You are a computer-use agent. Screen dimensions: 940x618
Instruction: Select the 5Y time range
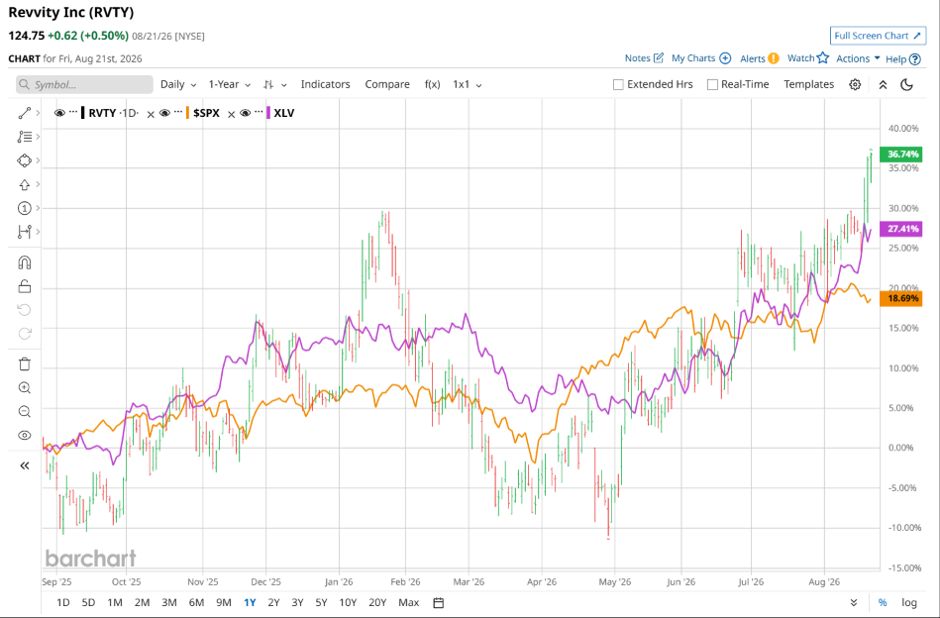click(x=321, y=602)
